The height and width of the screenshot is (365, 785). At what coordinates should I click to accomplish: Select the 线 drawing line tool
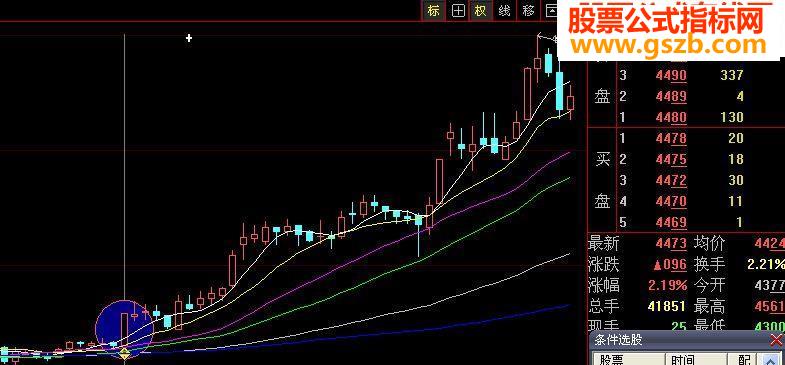[x=504, y=11]
